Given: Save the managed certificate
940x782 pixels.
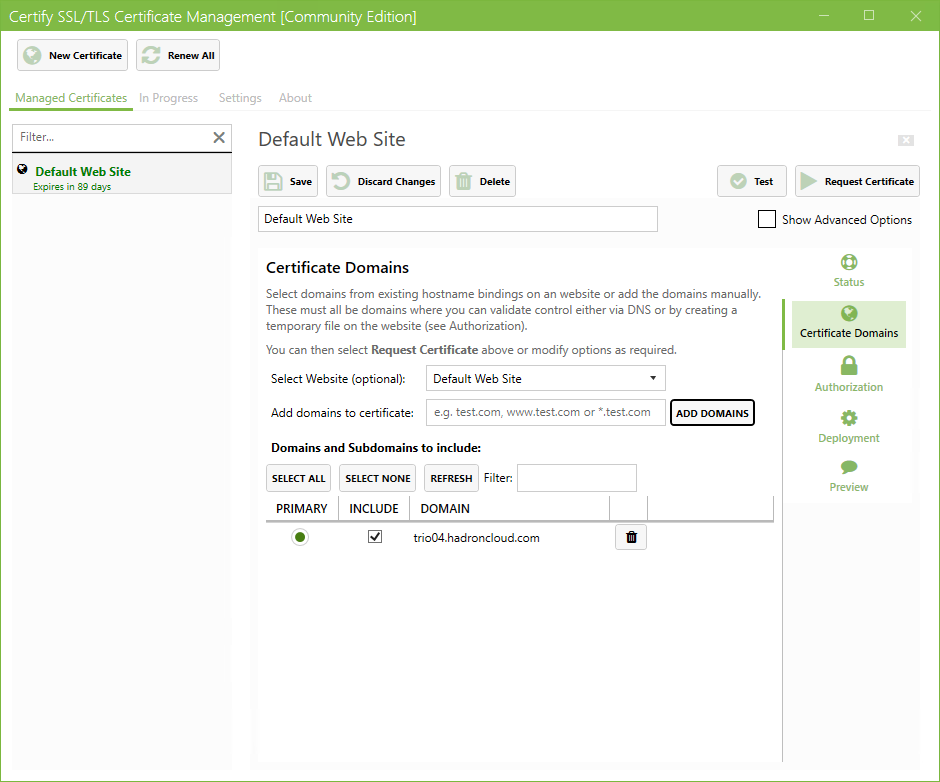Looking at the screenshot, I should click(x=288, y=181).
